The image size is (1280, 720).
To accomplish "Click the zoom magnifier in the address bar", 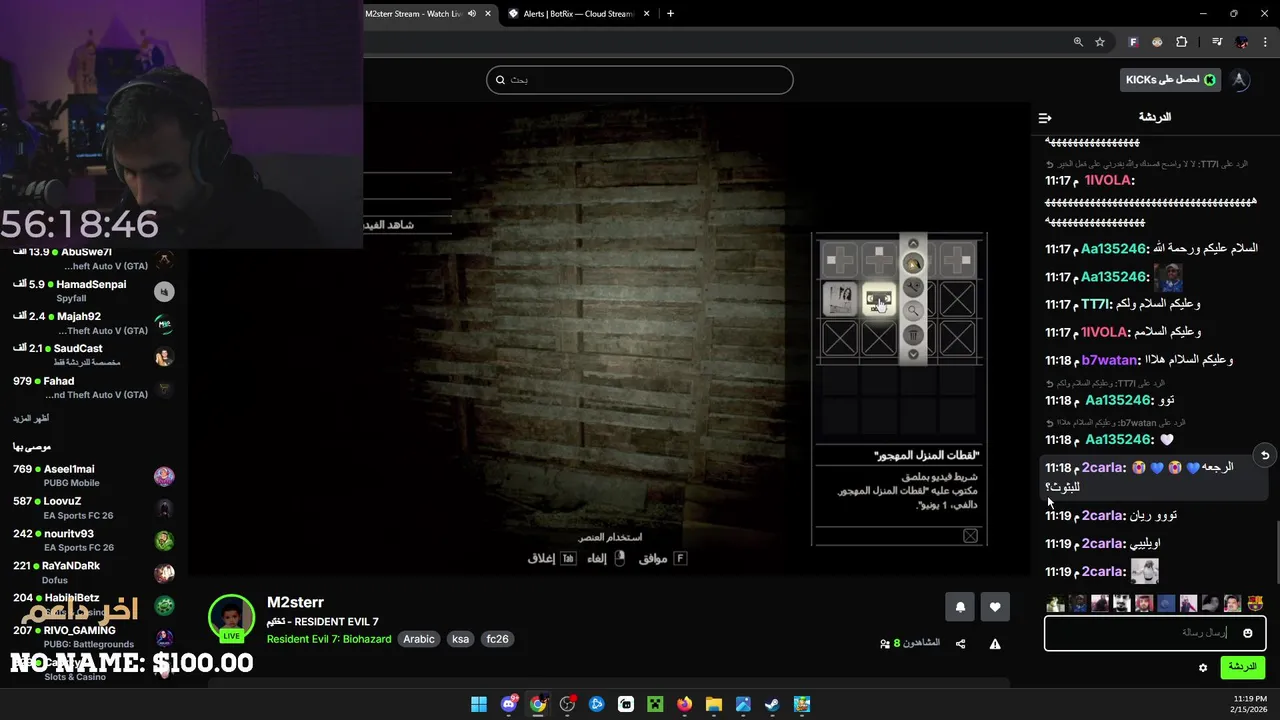I will click(1078, 42).
